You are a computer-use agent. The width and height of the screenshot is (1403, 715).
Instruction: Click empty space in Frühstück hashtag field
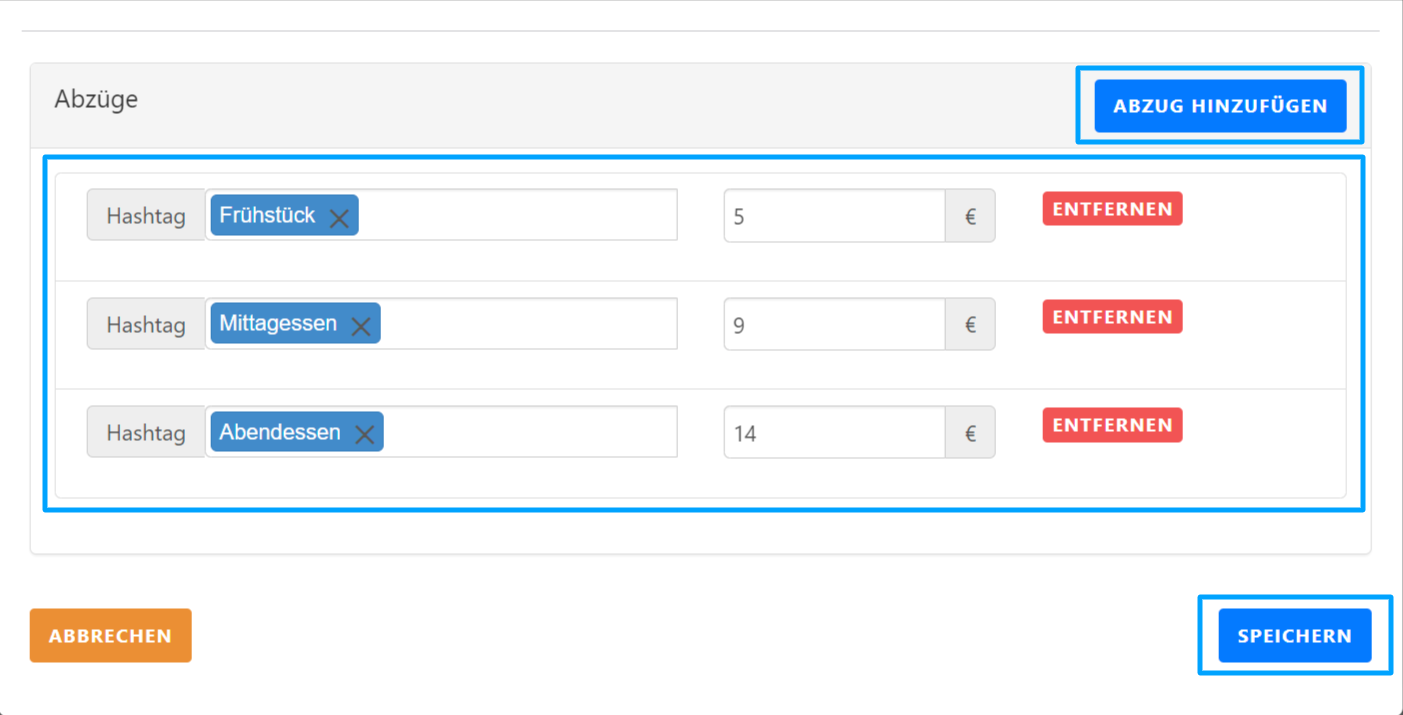[516, 216]
